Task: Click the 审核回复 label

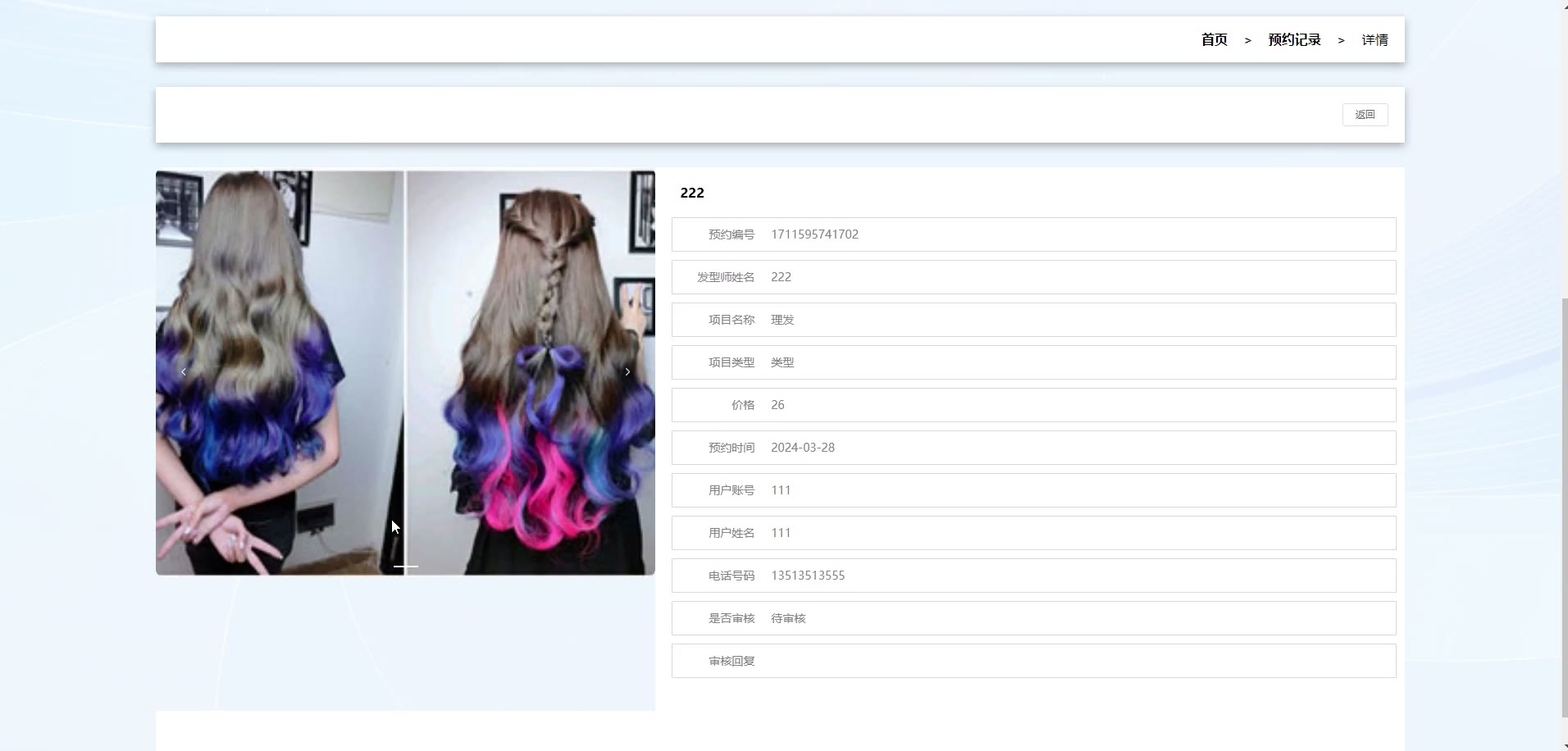Action: [731, 661]
